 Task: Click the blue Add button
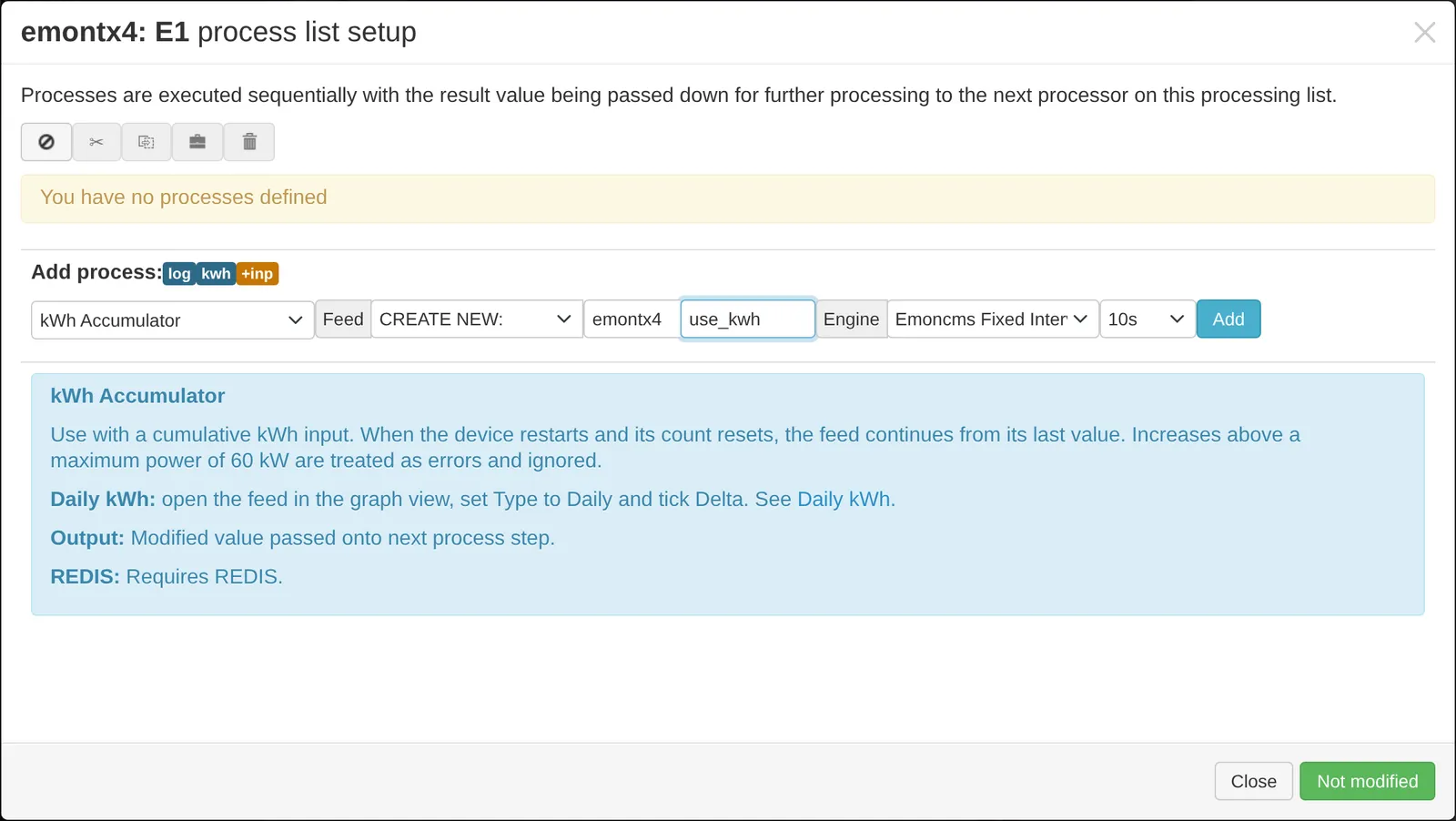pyautogui.click(x=1228, y=319)
